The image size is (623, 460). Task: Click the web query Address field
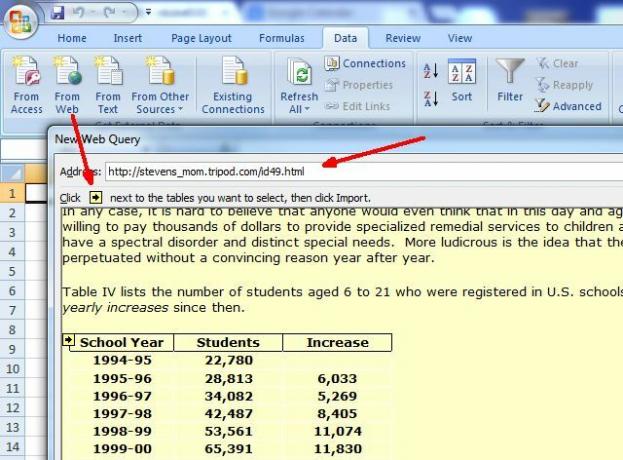[364, 172]
